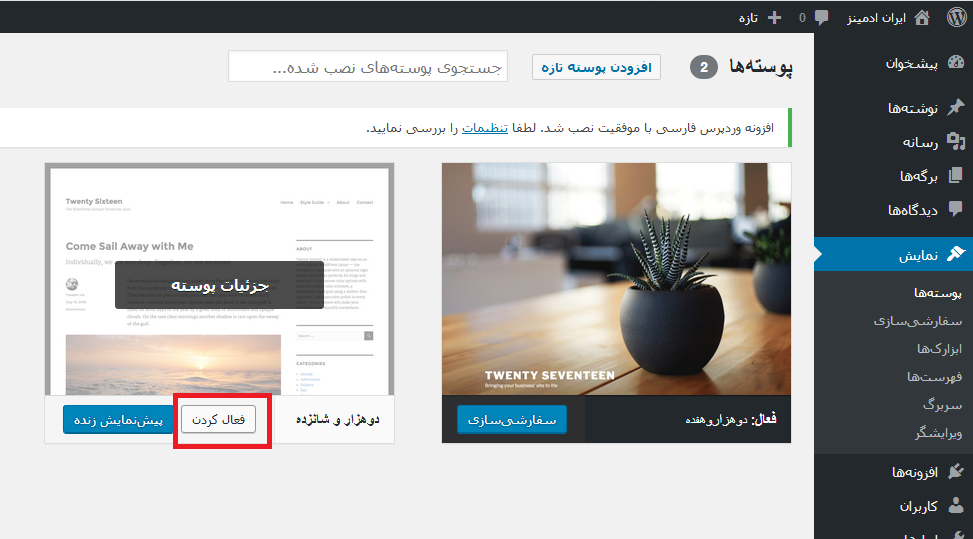Click the جزئیات پوسته theme details overlay
This screenshot has width=973, height=539.
coord(219,285)
